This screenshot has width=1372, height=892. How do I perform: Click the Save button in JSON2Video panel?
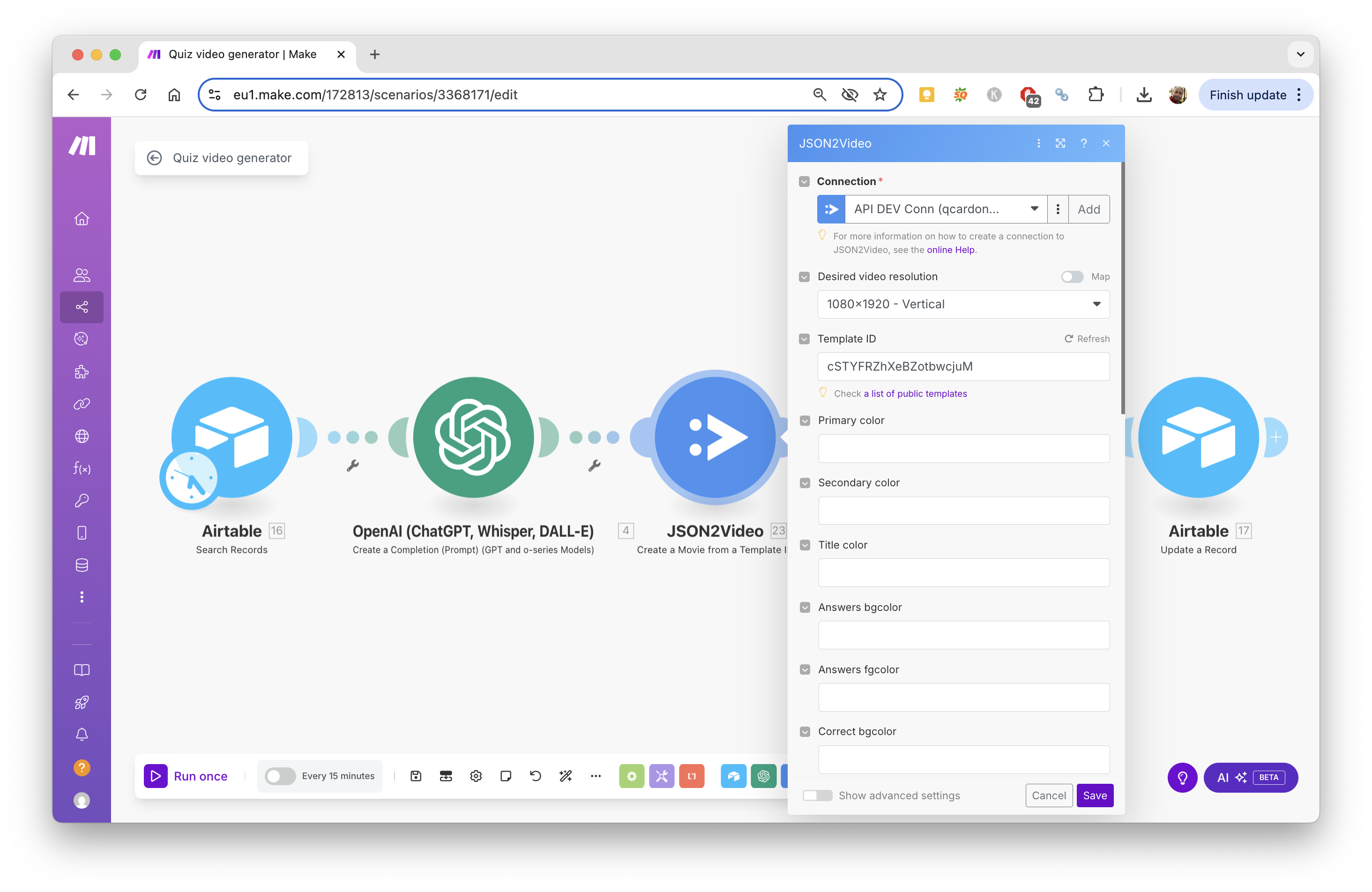click(x=1095, y=795)
